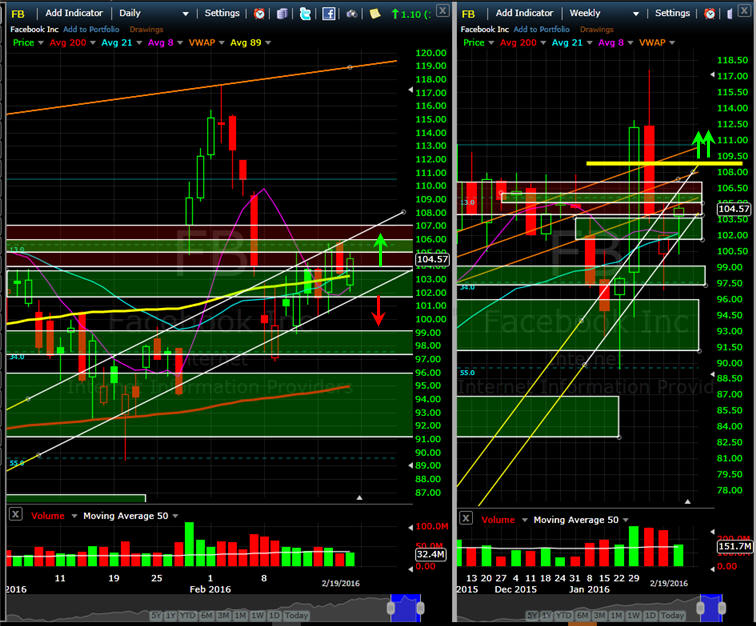Expand VWAP dropdown in Weekly chart
The image size is (756, 626).
click(672, 43)
